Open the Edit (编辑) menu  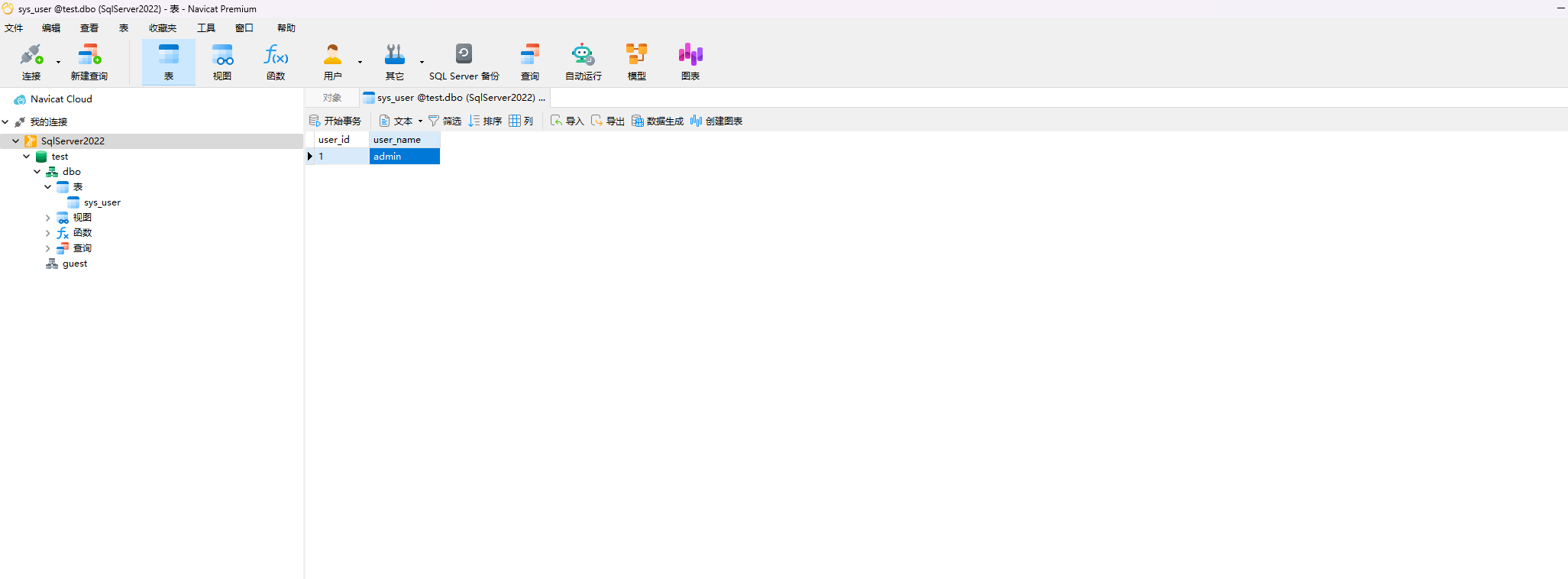51,28
